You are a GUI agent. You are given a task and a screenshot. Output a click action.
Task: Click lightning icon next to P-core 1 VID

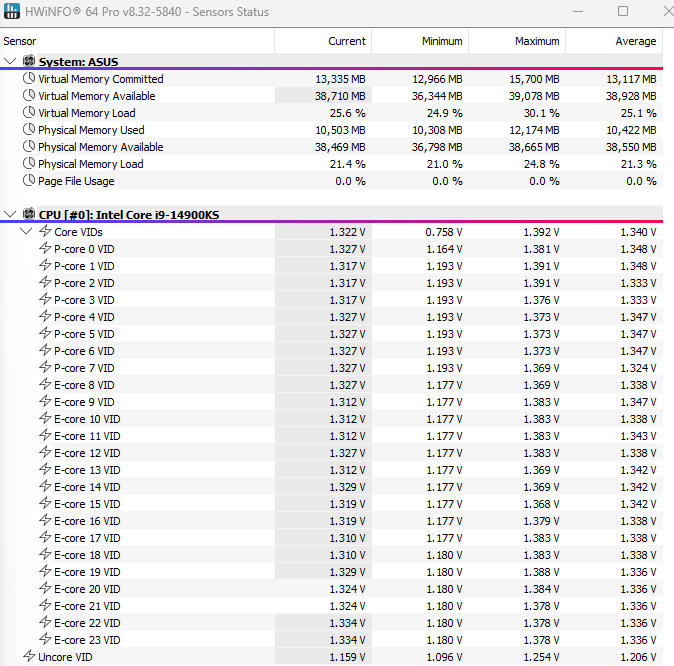click(x=45, y=265)
